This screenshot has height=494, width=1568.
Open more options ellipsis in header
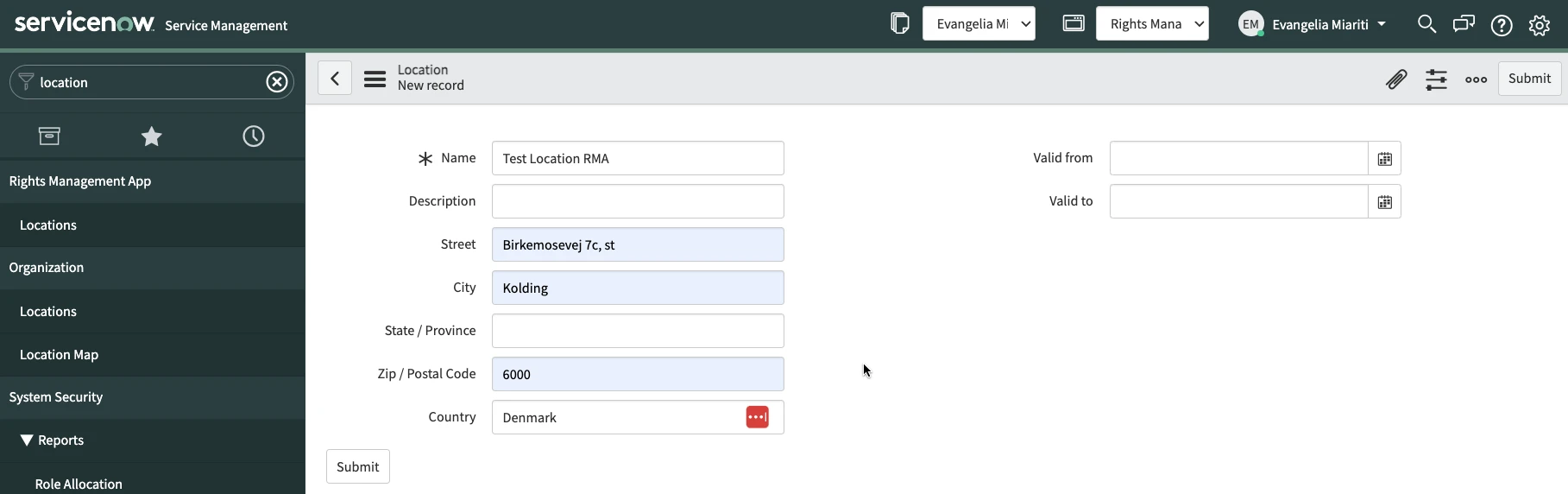pos(1476,79)
